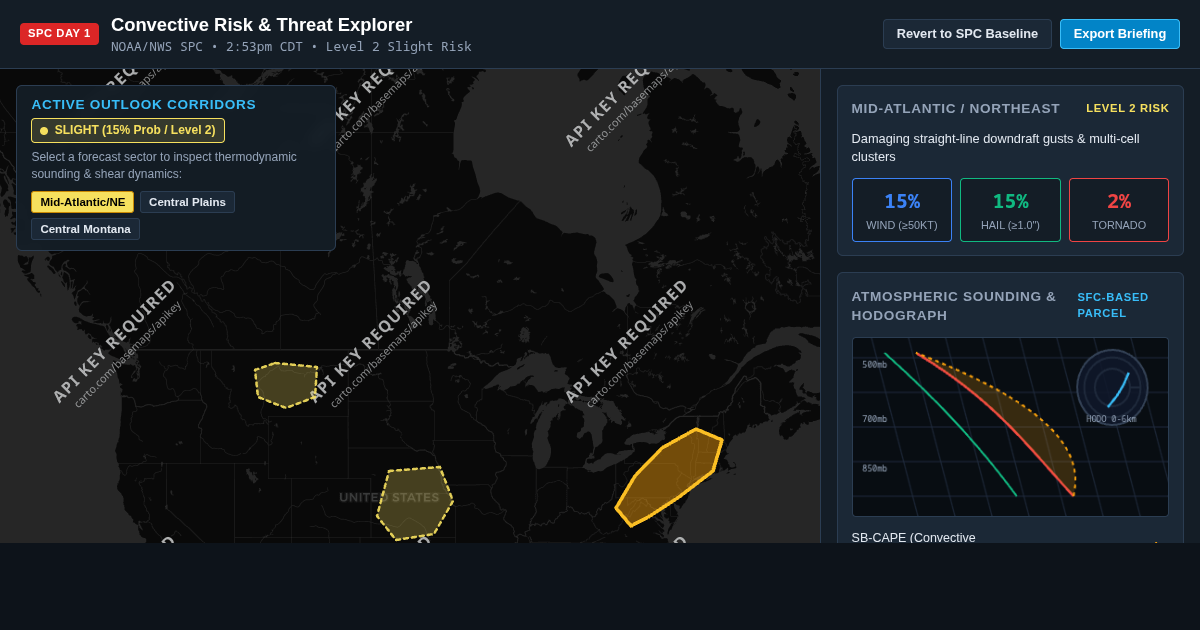Open the 2% TORNADO probability card
Viewport: 1200px width, 630px height.
pyautogui.click(x=1119, y=210)
